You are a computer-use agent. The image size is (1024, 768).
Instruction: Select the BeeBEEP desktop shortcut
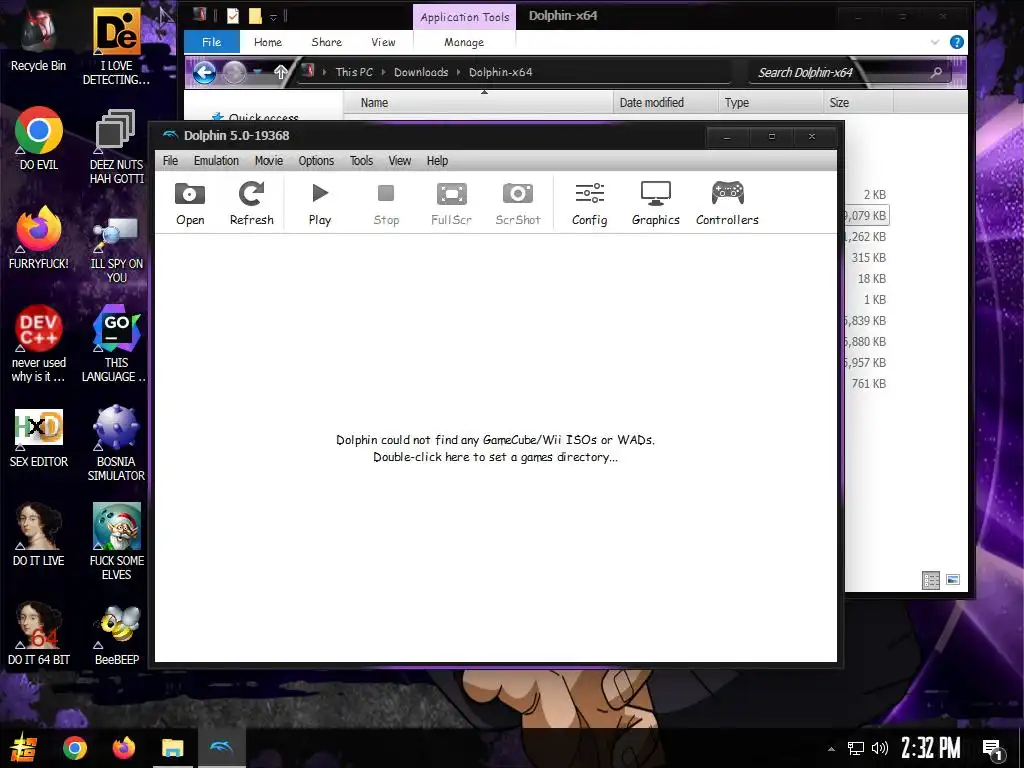pos(116,633)
